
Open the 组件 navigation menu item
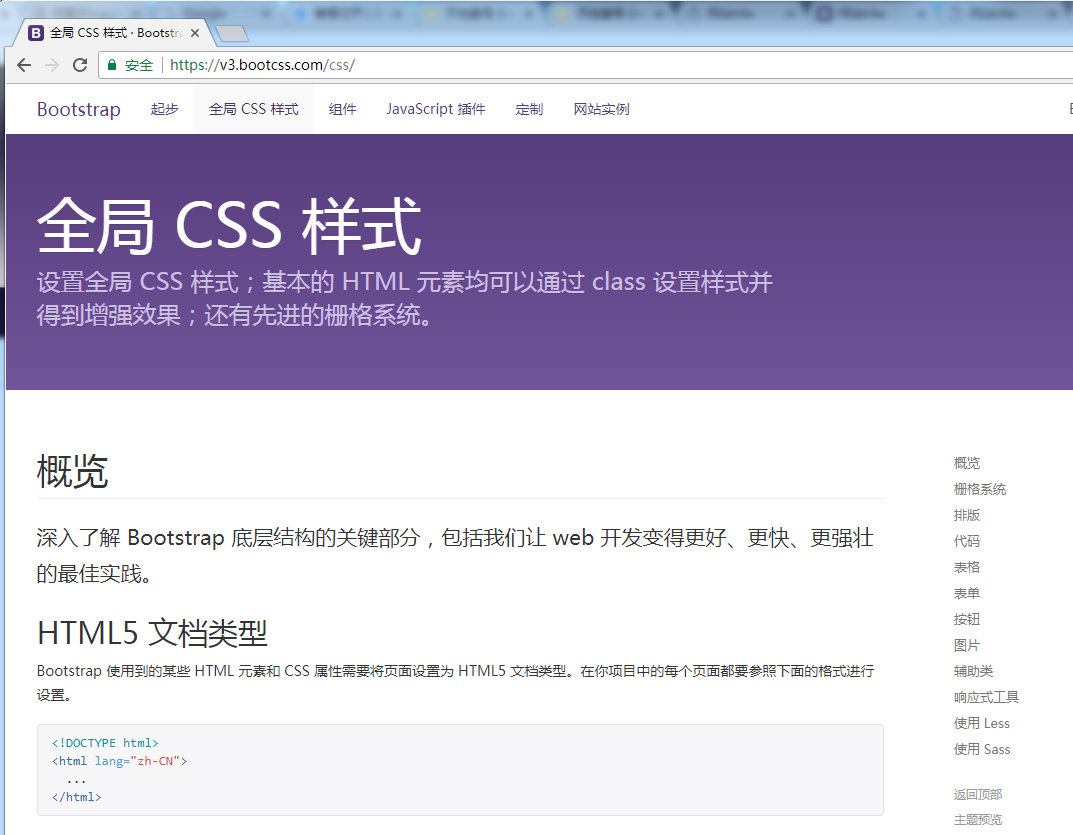pyautogui.click(x=343, y=109)
